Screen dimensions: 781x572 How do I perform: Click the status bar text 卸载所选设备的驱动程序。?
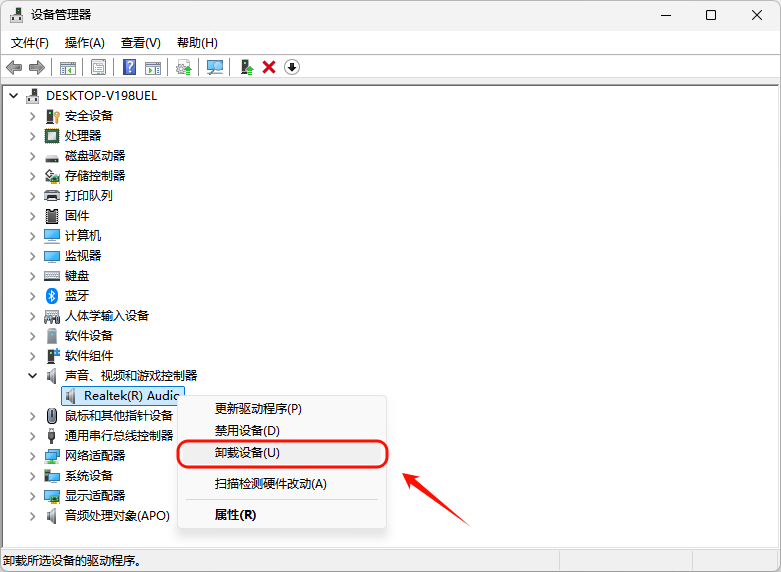pos(72,561)
